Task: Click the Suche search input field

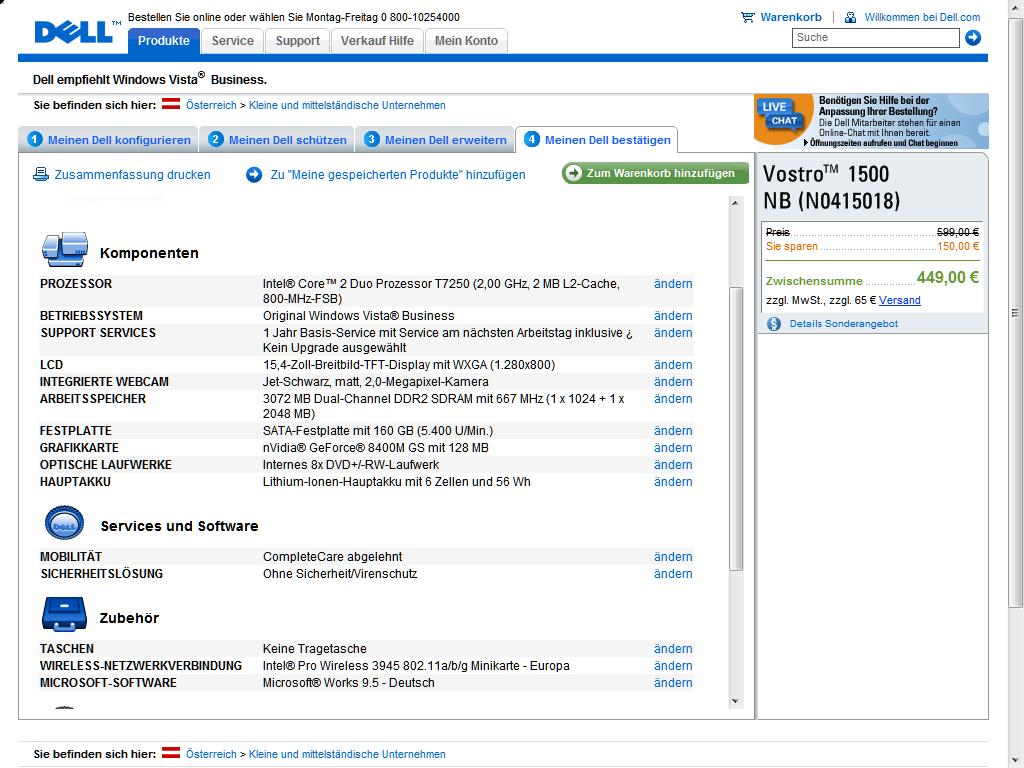Action: click(876, 38)
